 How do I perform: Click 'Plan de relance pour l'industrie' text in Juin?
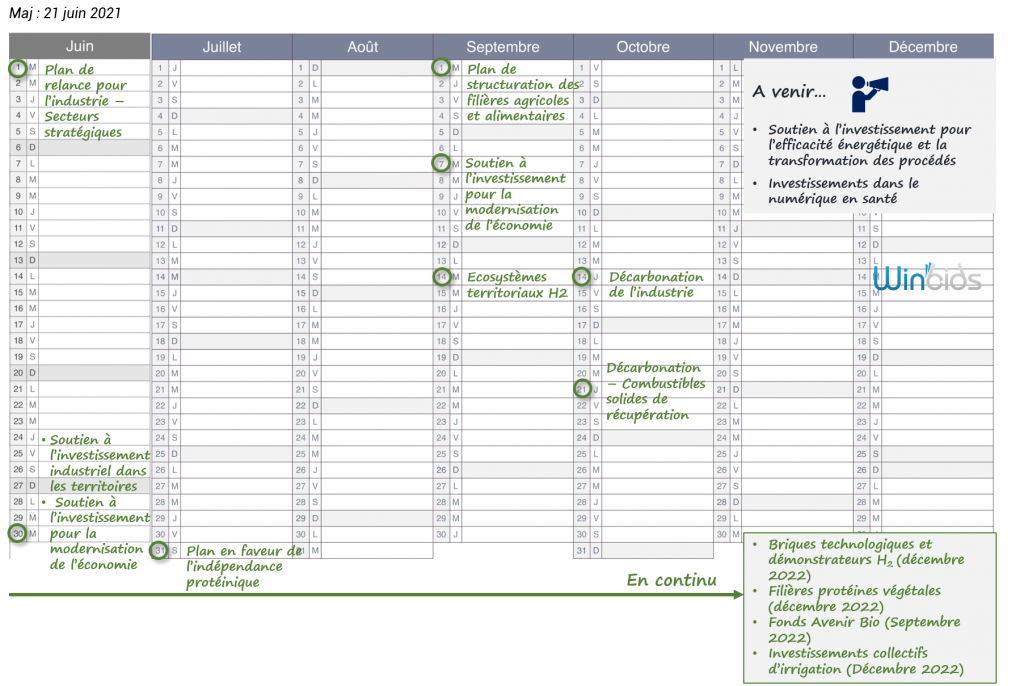tap(85, 101)
